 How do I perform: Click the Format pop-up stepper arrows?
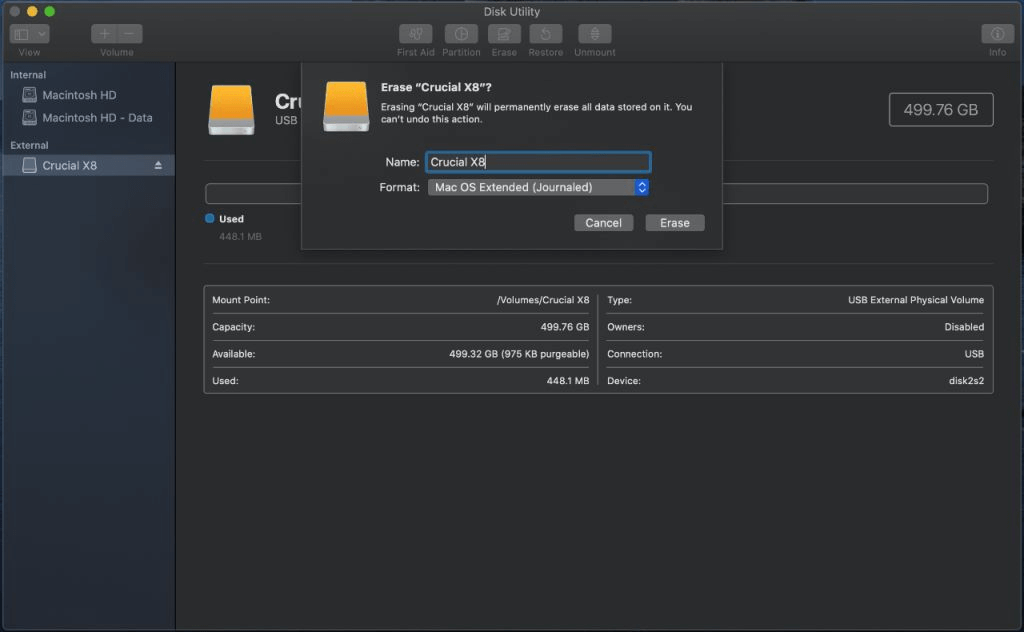pos(641,187)
